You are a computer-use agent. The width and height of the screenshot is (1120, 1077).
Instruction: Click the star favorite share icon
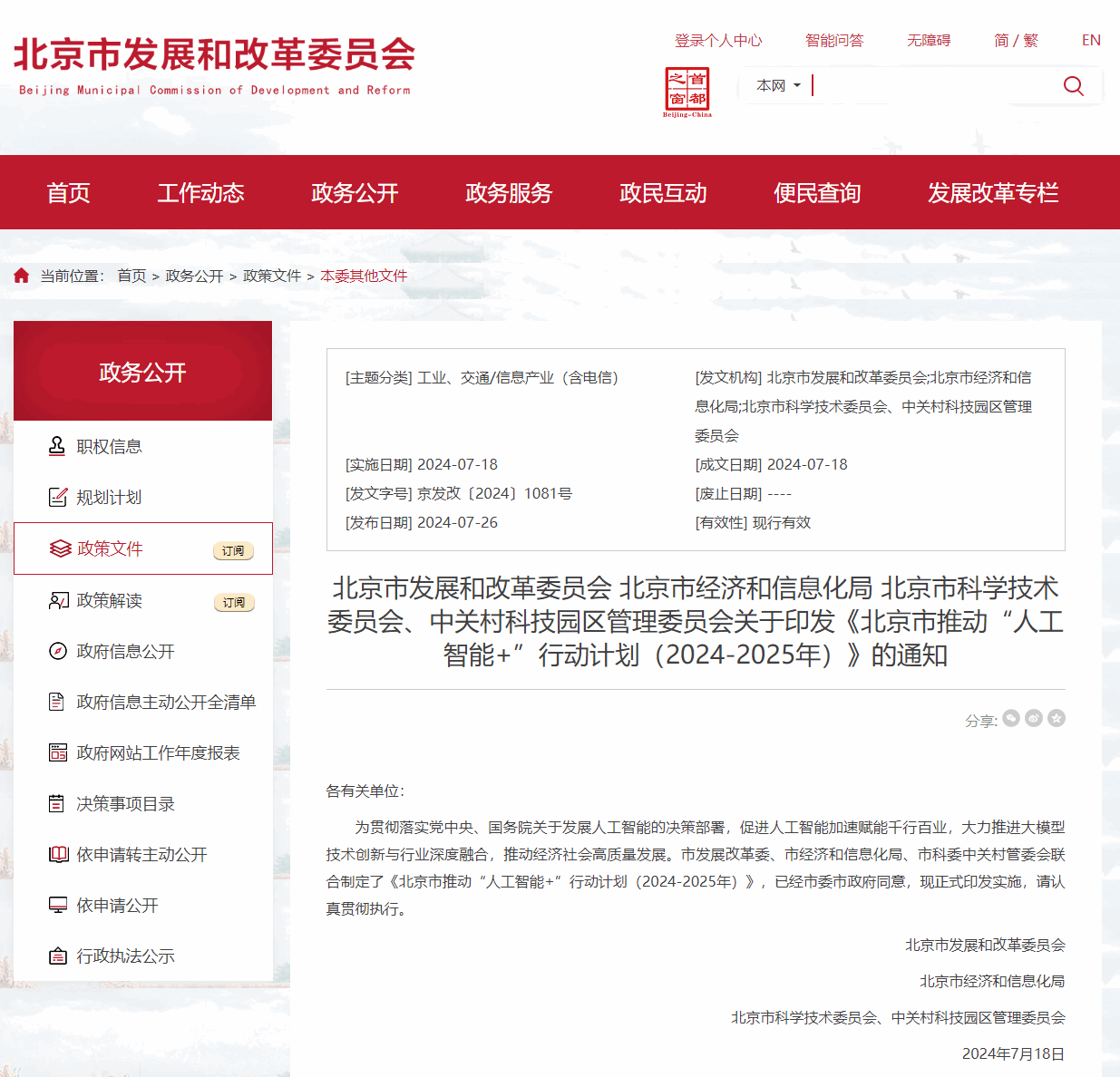click(1057, 718)
